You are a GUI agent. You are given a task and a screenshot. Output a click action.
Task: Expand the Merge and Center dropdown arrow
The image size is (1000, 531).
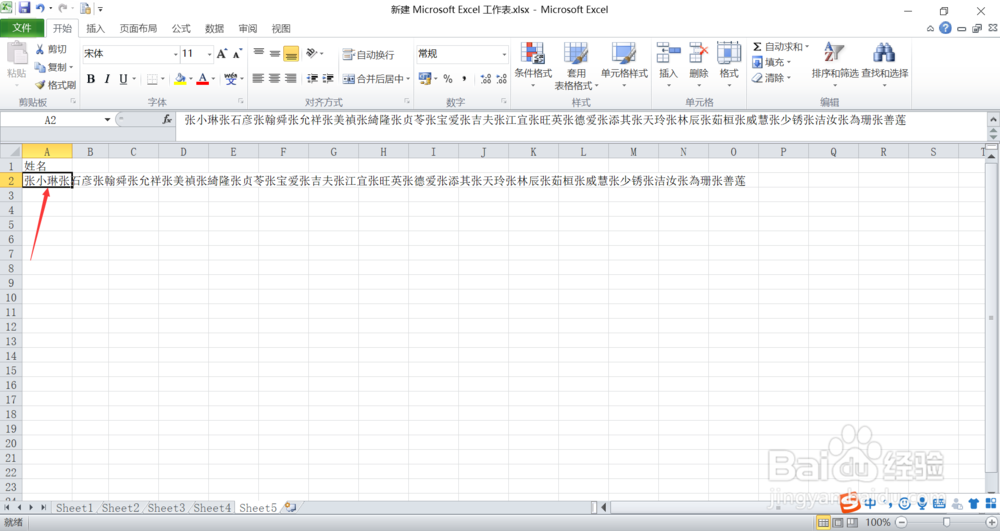[408, 79]
